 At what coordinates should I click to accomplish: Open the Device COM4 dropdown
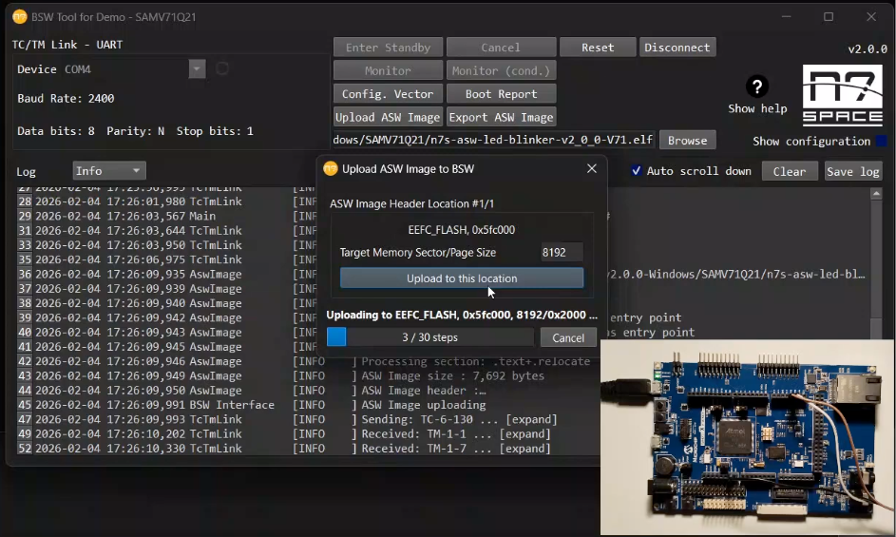197,69
